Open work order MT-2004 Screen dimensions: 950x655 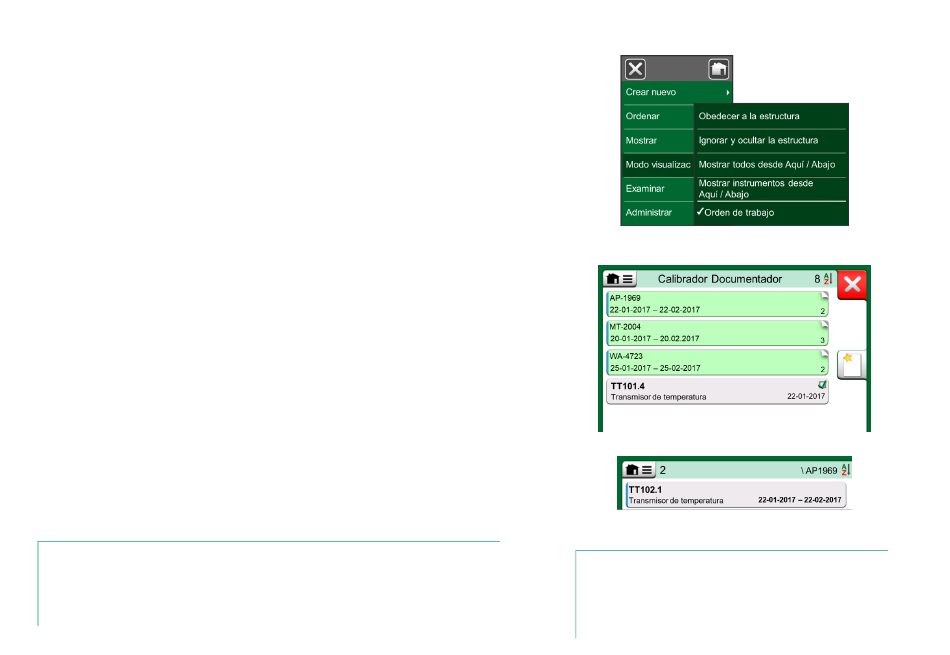click(x=717, y=333)
